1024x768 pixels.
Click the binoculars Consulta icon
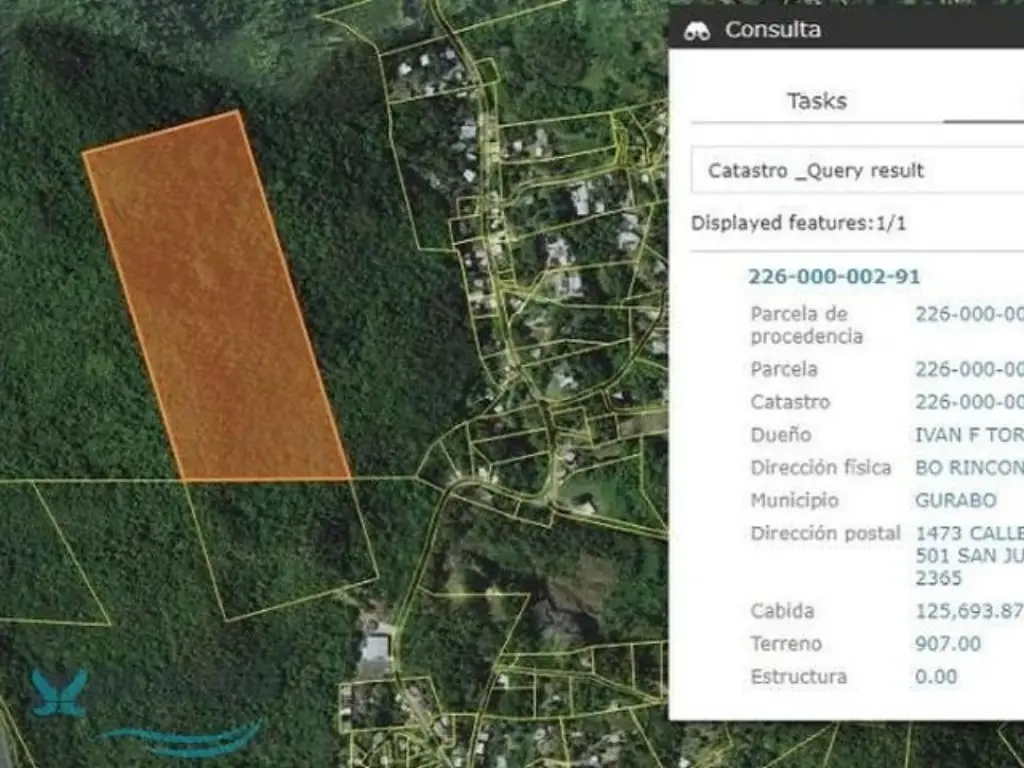coord(697,30)
